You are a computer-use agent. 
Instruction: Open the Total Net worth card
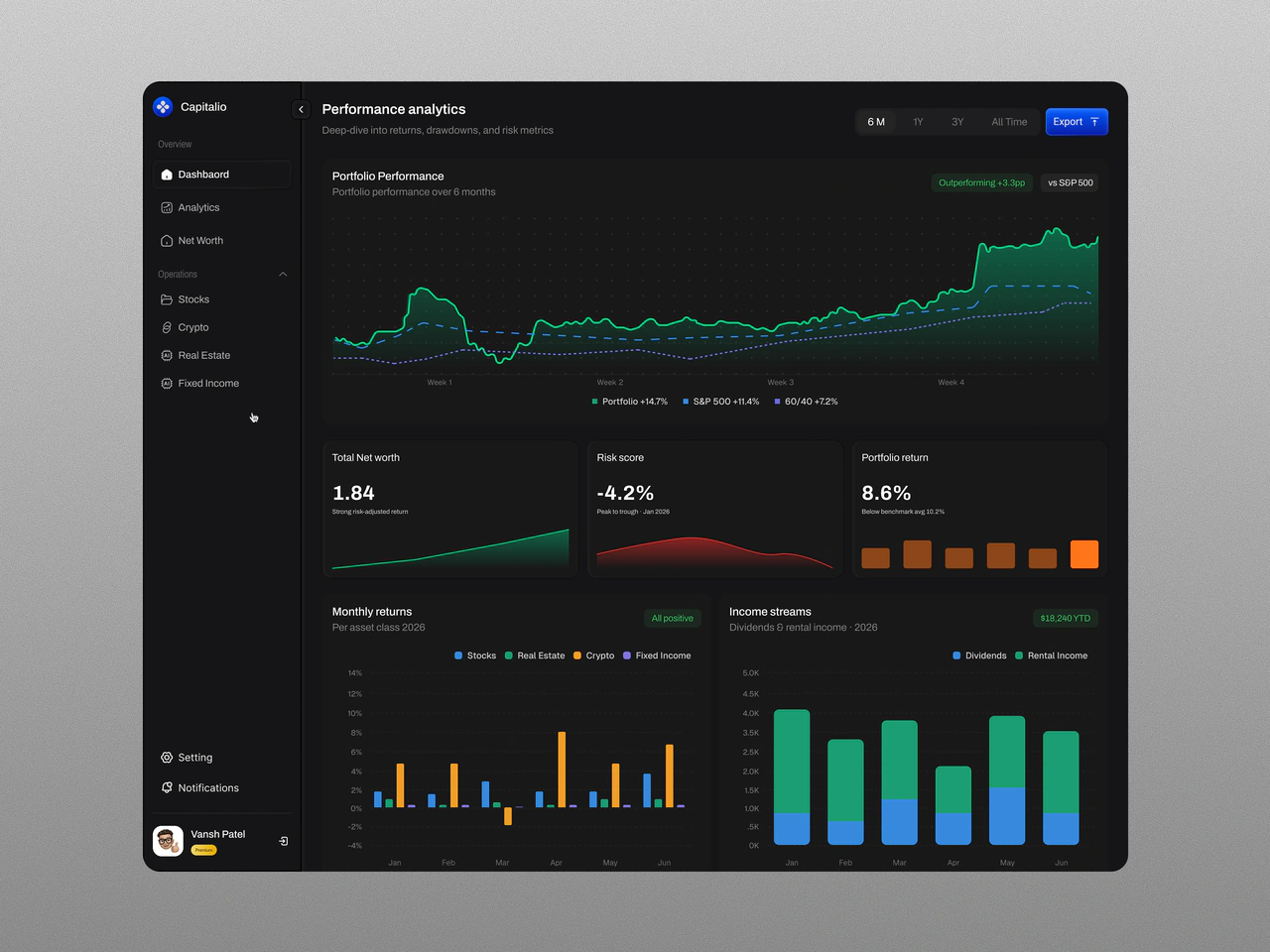point(450,510)
